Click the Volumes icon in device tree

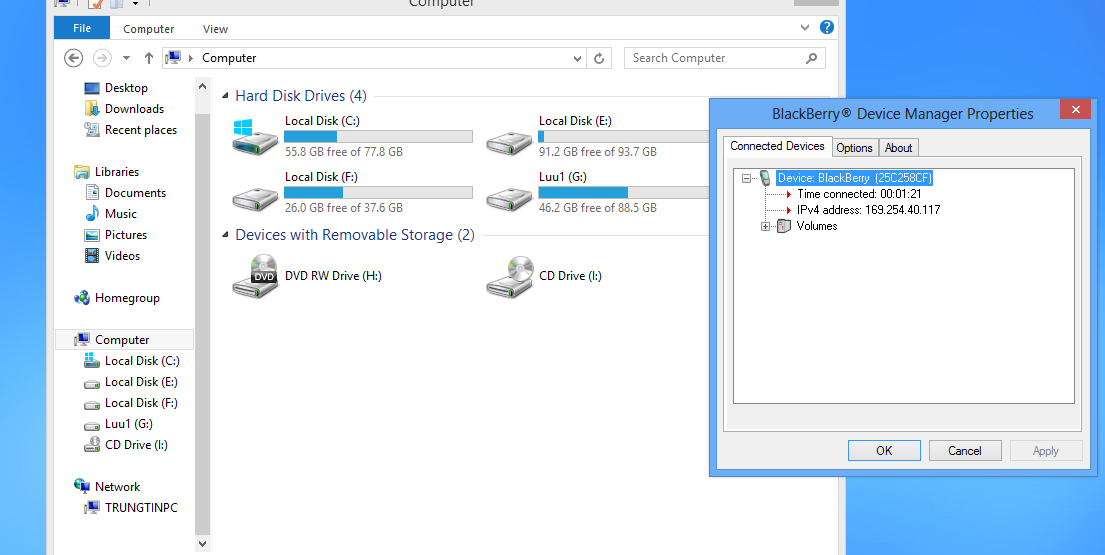784,226
